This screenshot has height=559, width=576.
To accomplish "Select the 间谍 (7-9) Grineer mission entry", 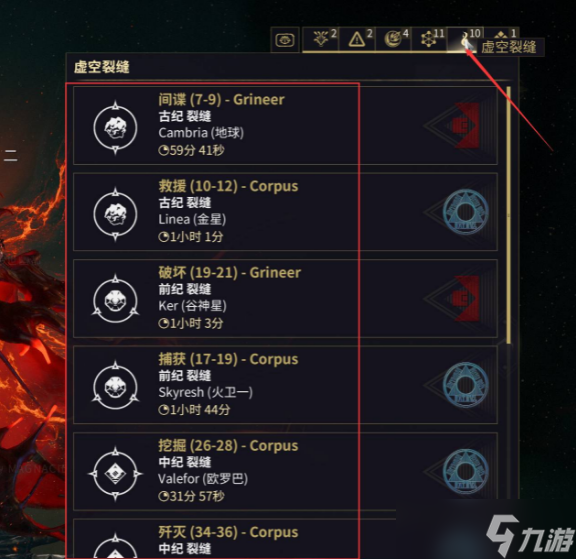I will (285, 126).
